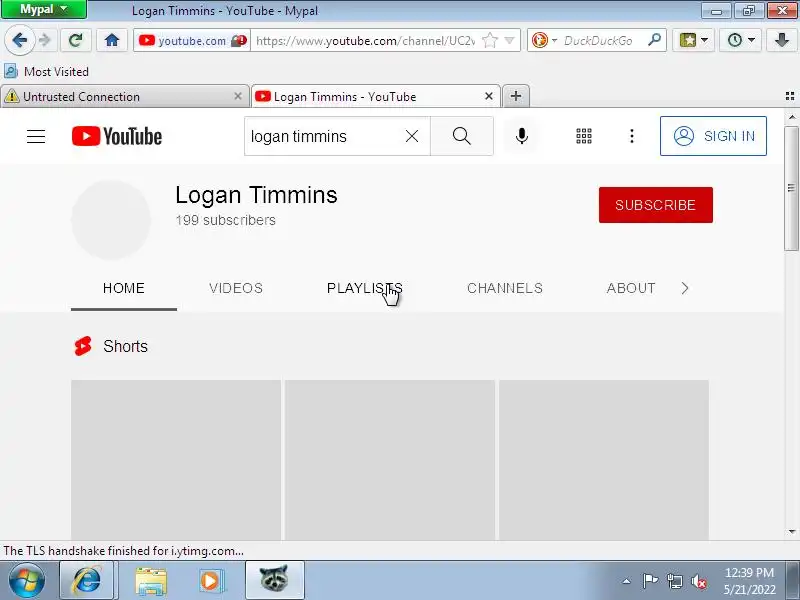Screen dimensions: 800x600
Task: Open the Mypal application menu
Action: coord(44,9)
